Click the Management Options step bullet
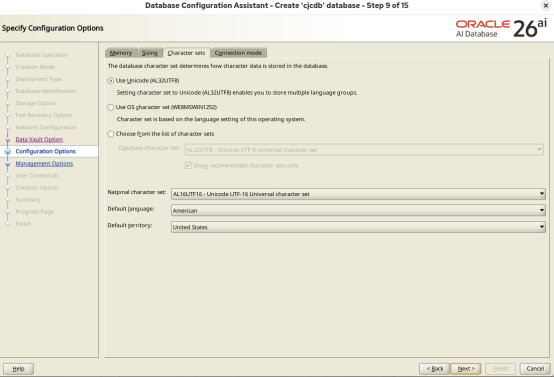 tap(7, 164)
